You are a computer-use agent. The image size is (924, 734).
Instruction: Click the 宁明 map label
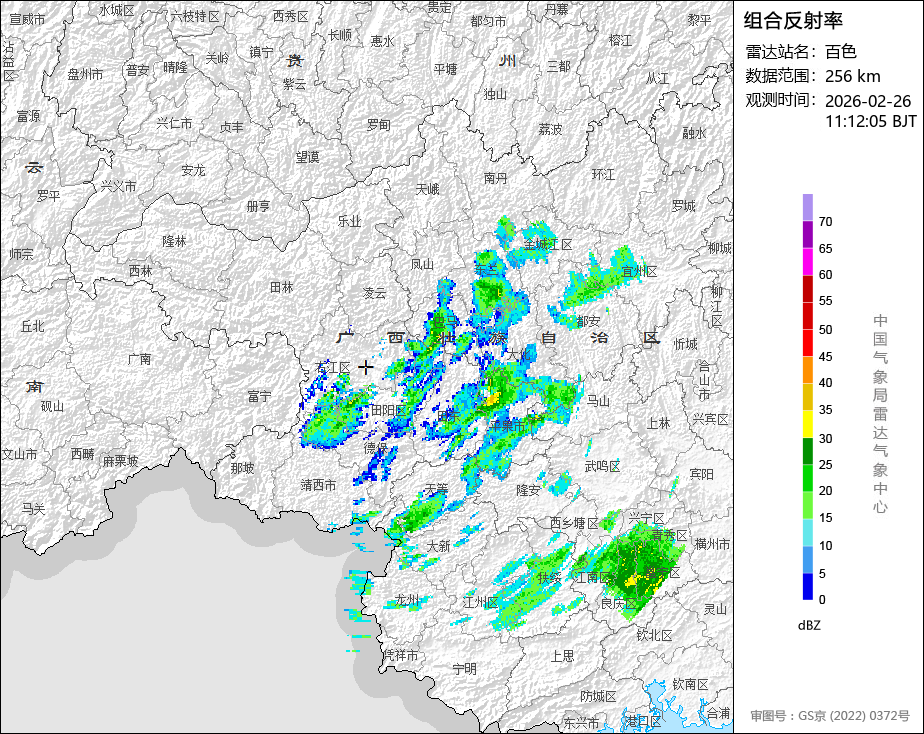tap(464, 669)
